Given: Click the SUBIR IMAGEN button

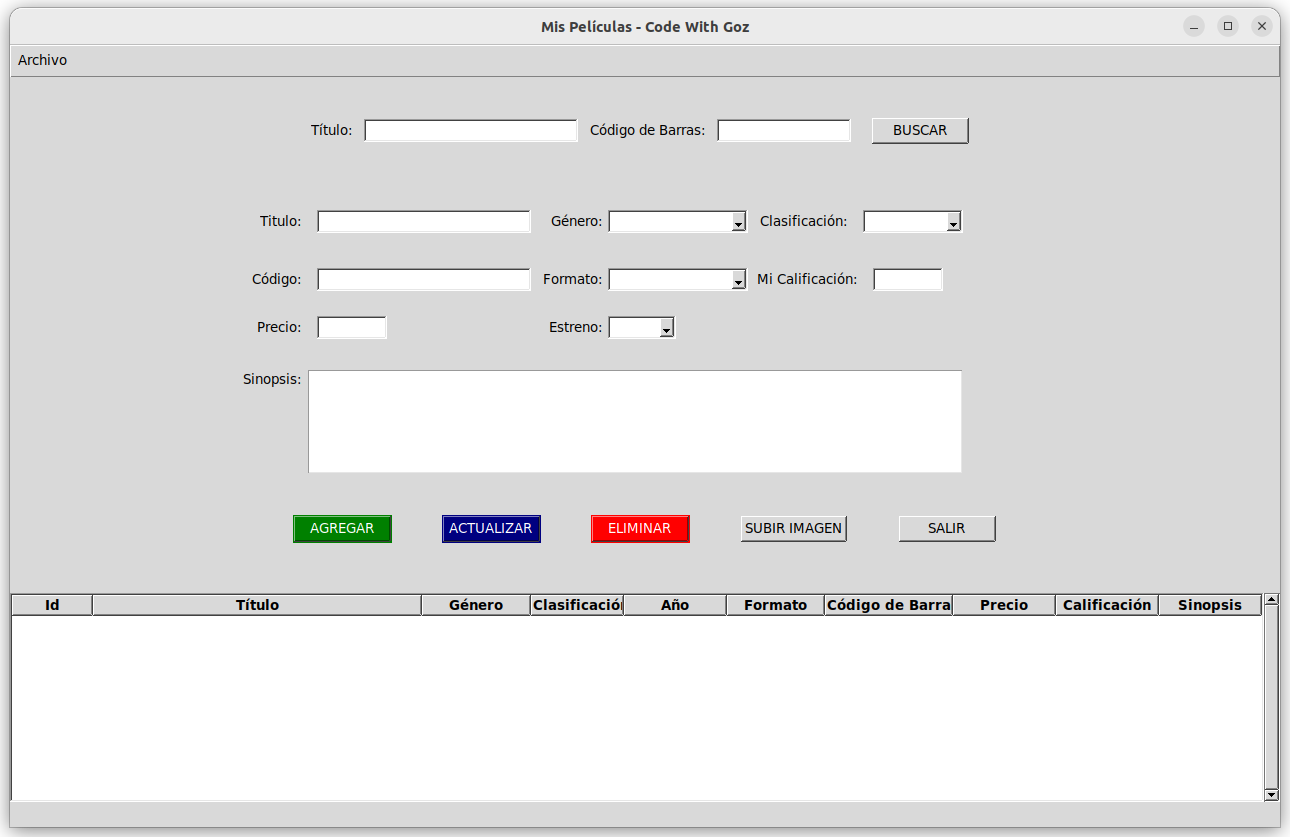Looking at the screenshot, I should (x=793, y=528).
